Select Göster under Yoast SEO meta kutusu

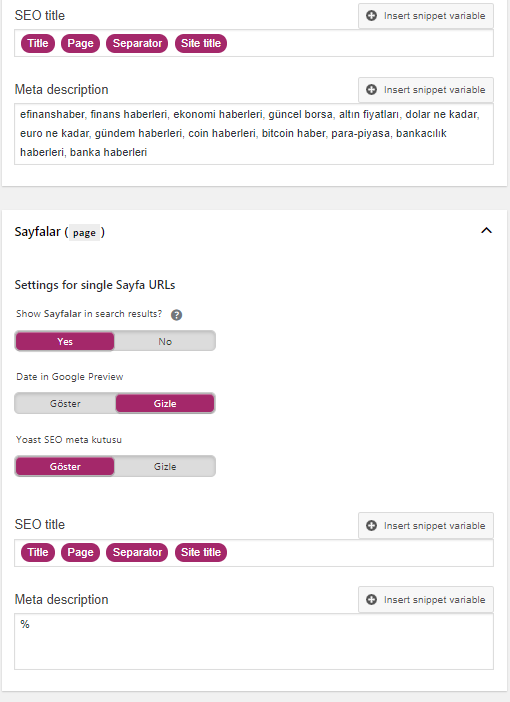65,467
